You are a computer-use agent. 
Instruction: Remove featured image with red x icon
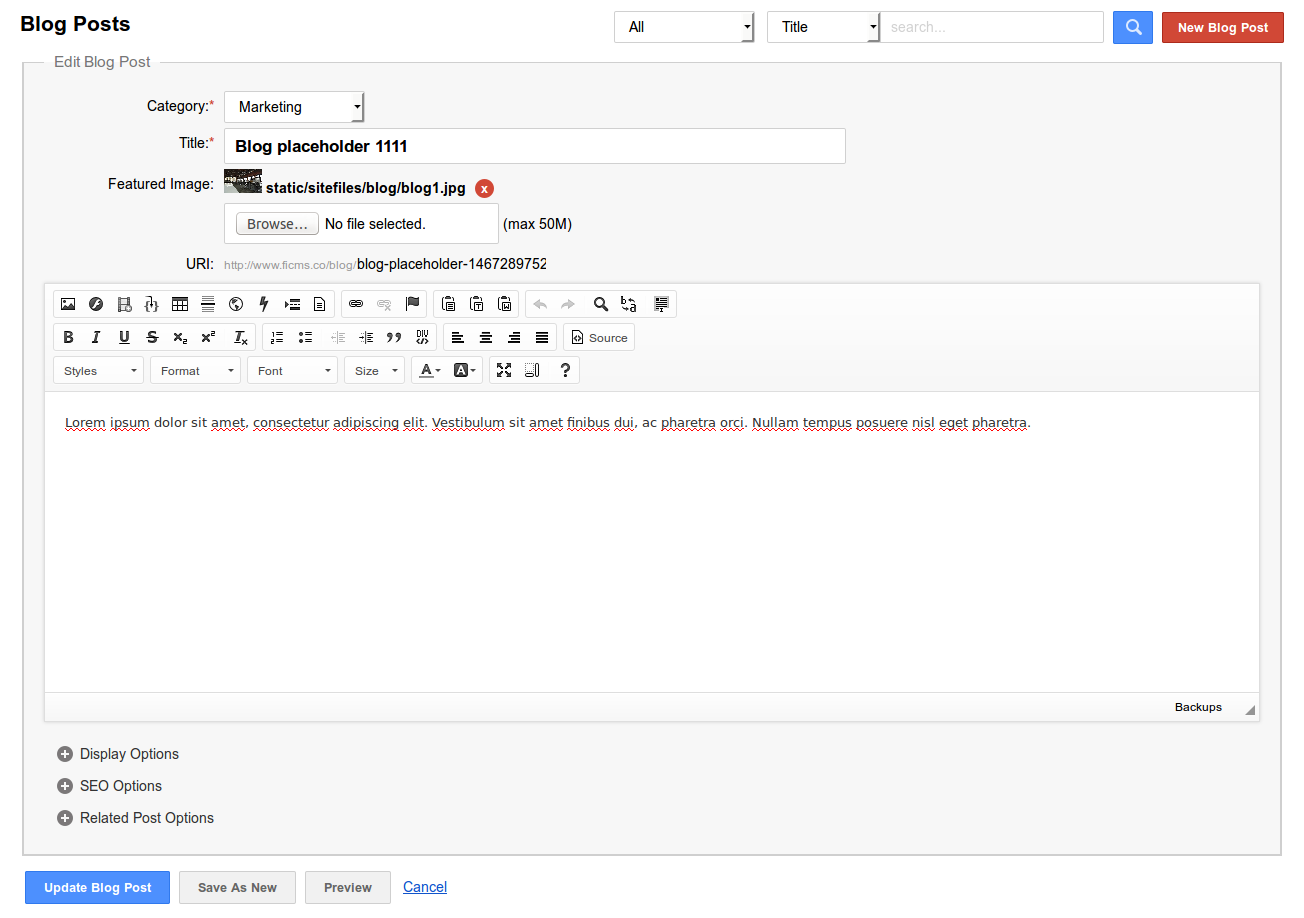(484, 188)
